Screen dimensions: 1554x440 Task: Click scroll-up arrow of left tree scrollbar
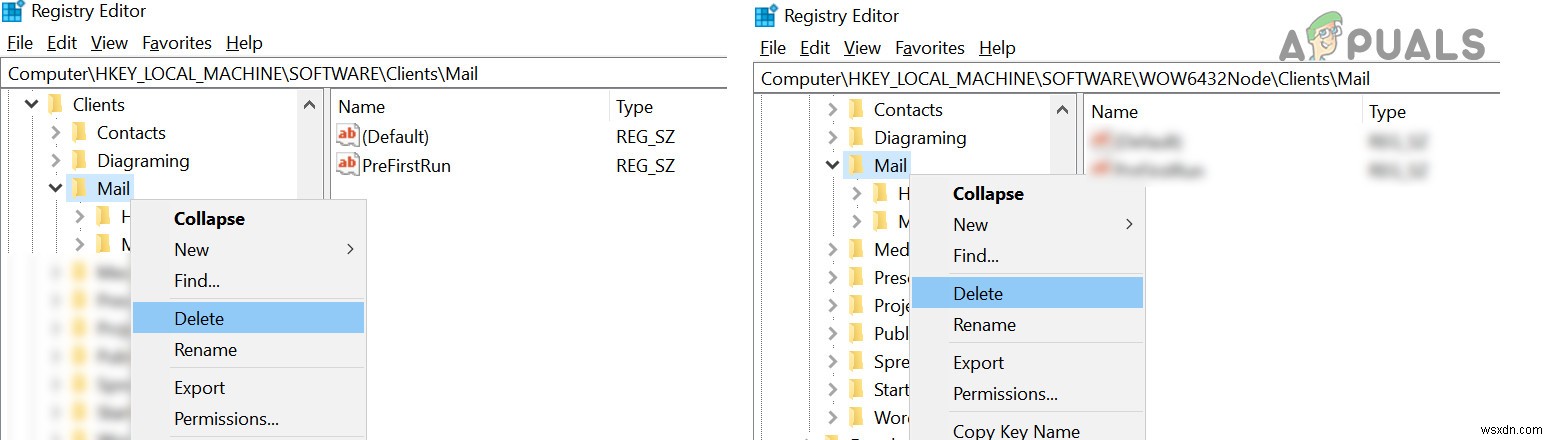tap(310, 105)
